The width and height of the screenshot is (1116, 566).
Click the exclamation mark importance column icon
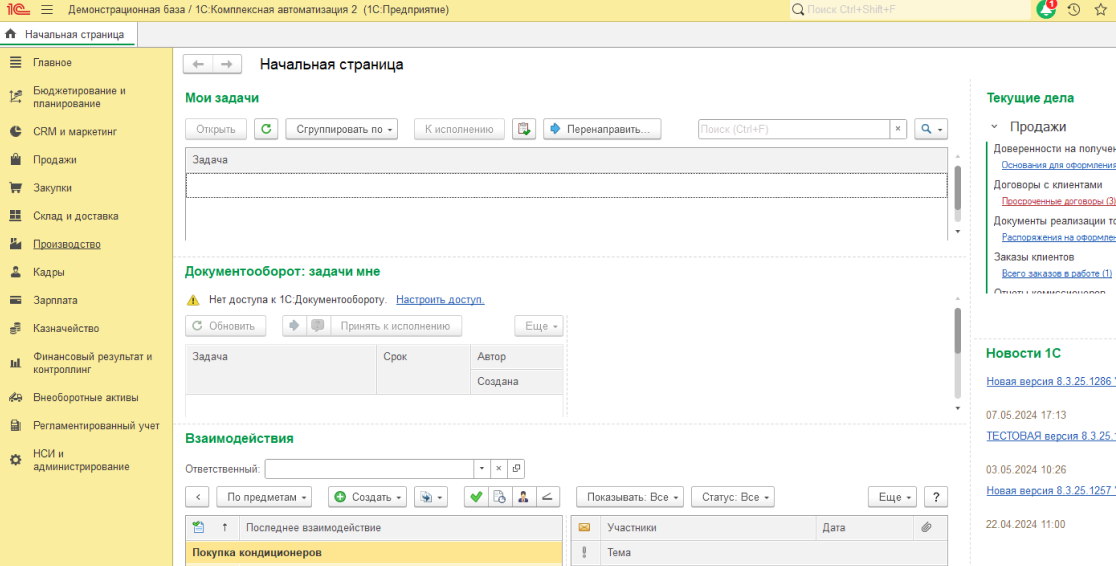[x=584, y=552]
